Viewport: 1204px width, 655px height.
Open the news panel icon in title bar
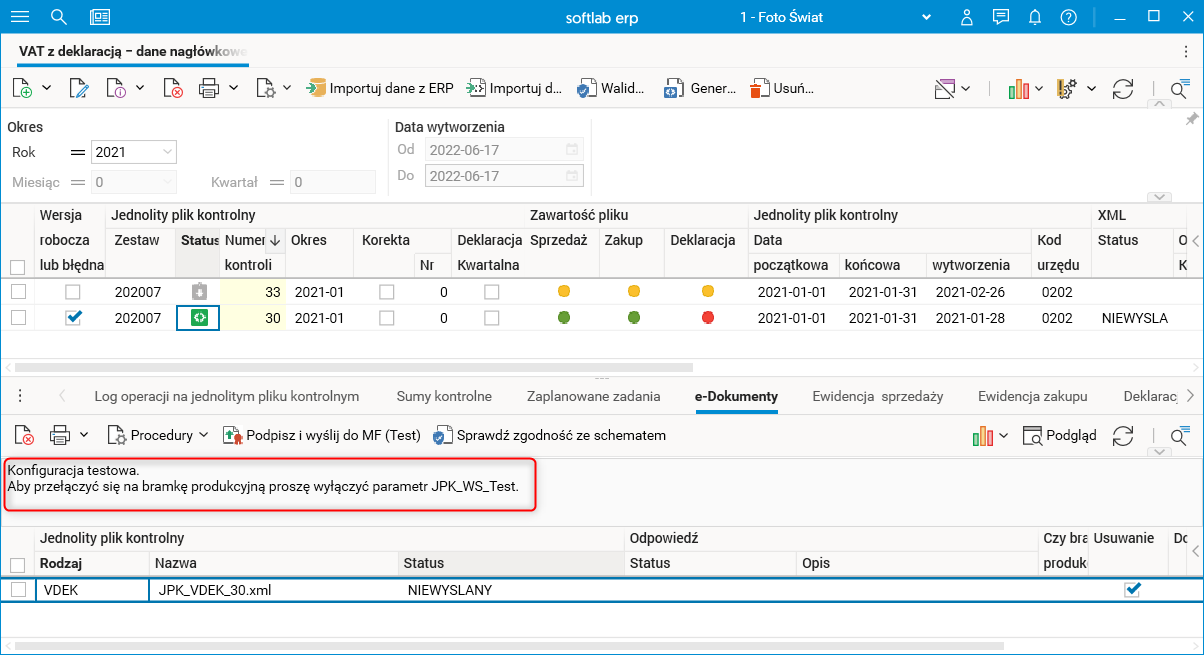[x=100, y=17]
